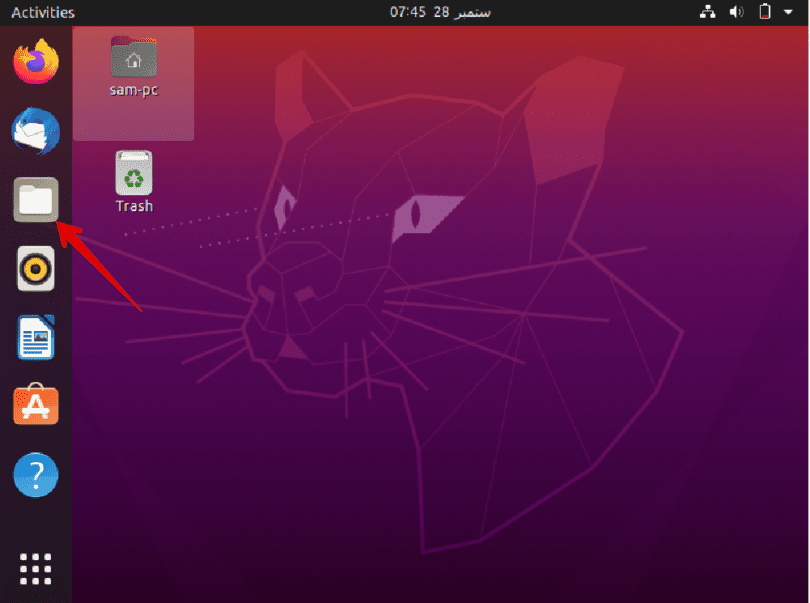Open LibreOffice Writer
The image size is (810, 603).
click(35, 337)
